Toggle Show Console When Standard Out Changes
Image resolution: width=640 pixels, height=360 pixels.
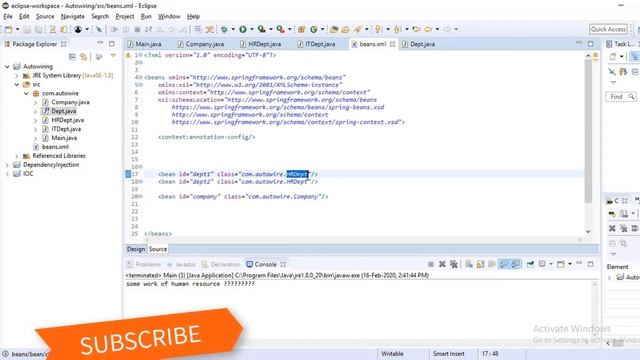[504, 264]
